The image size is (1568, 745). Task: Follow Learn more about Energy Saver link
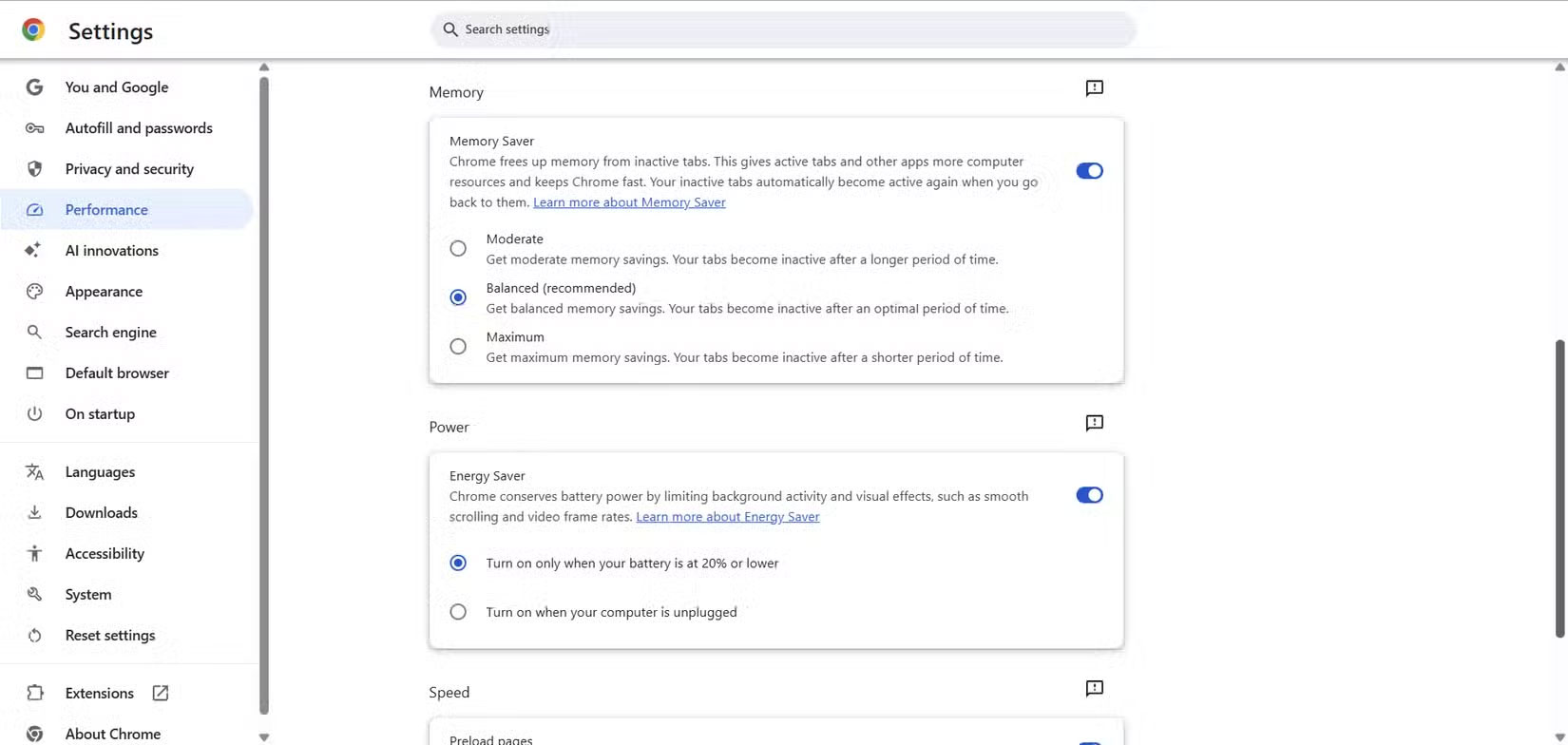coord(727,517)
